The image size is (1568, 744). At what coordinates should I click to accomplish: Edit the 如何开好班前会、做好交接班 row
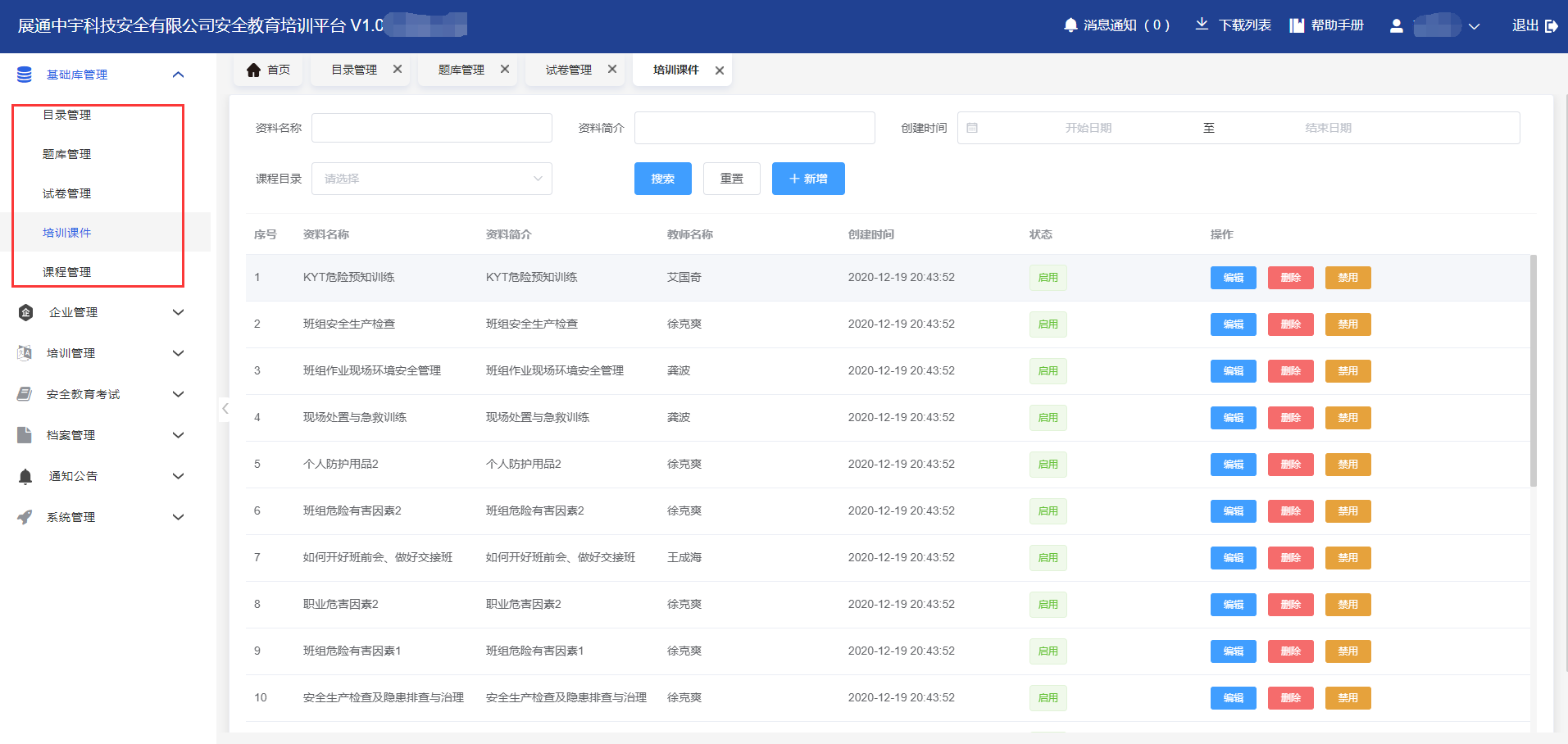1234,558
